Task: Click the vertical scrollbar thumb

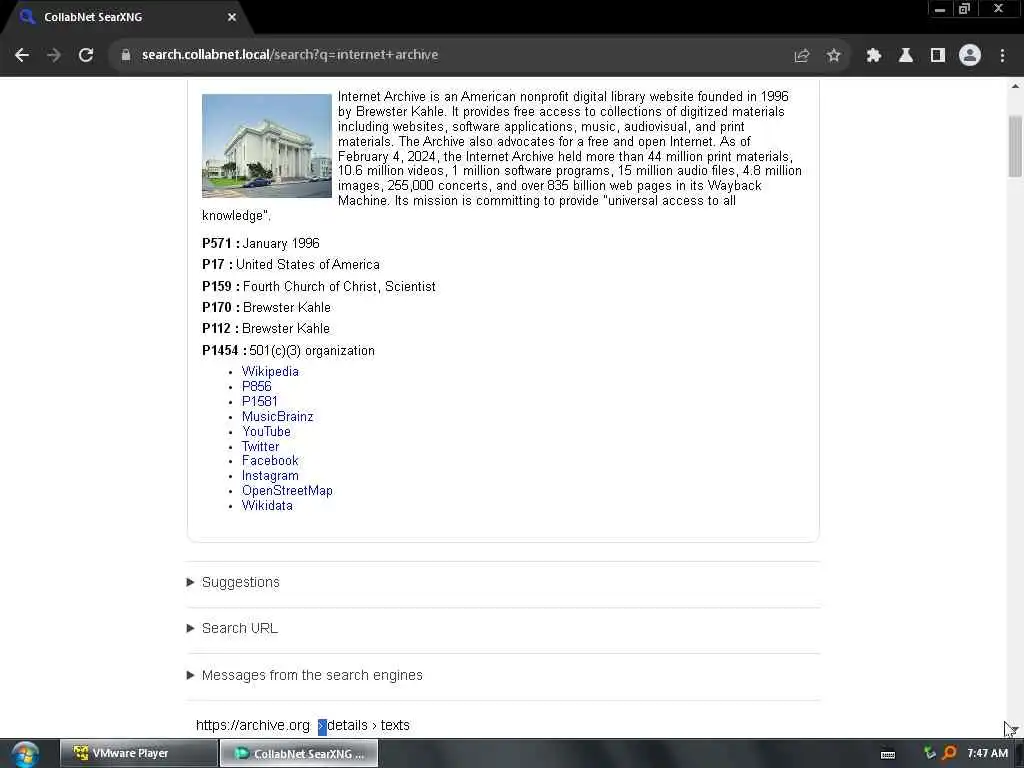Action: point(1014,146)
